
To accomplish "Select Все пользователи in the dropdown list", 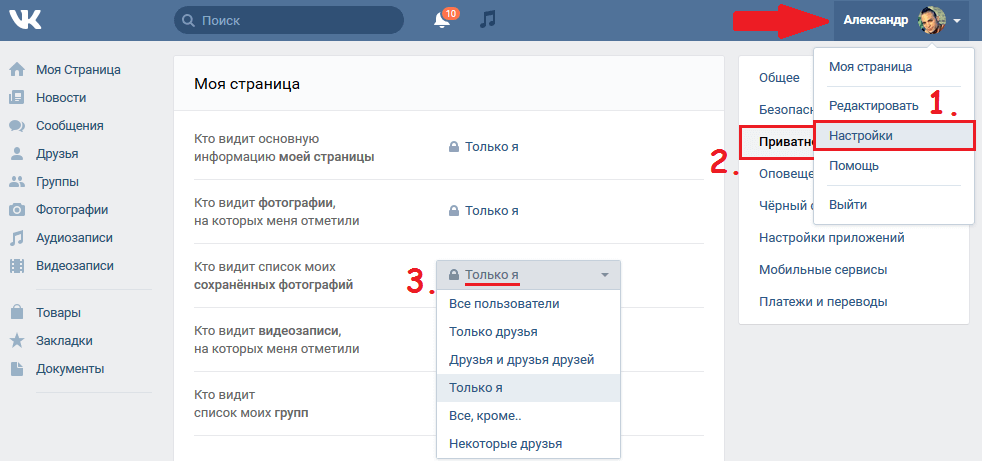I will [x=504, y=304].
